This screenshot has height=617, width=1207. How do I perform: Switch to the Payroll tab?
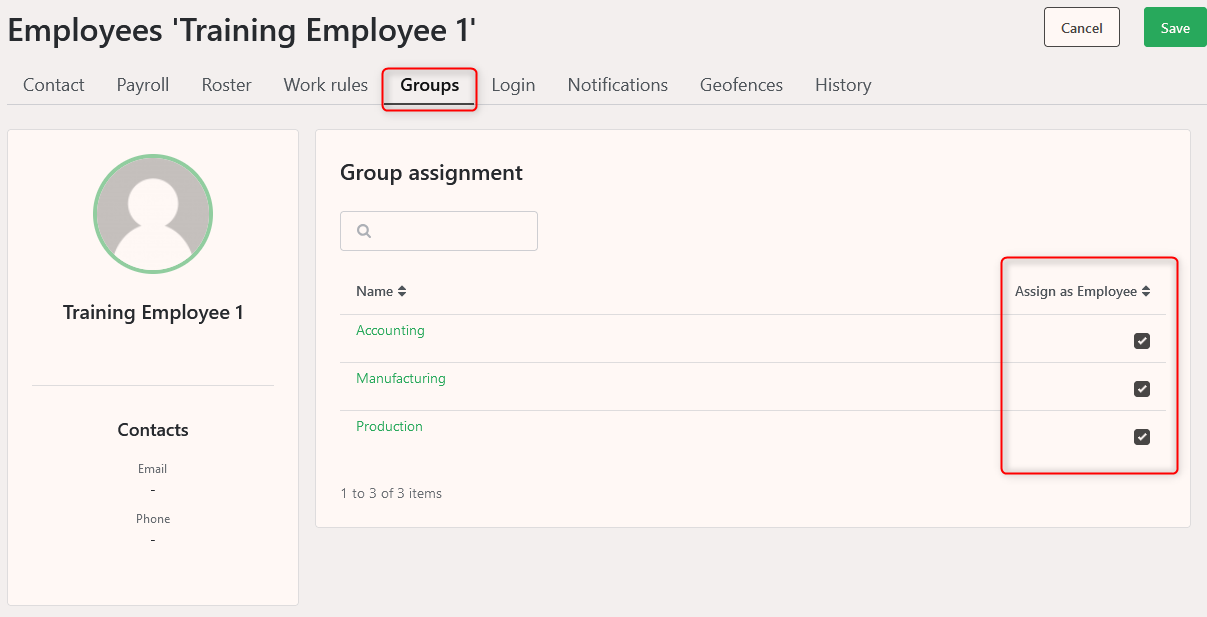143,85
